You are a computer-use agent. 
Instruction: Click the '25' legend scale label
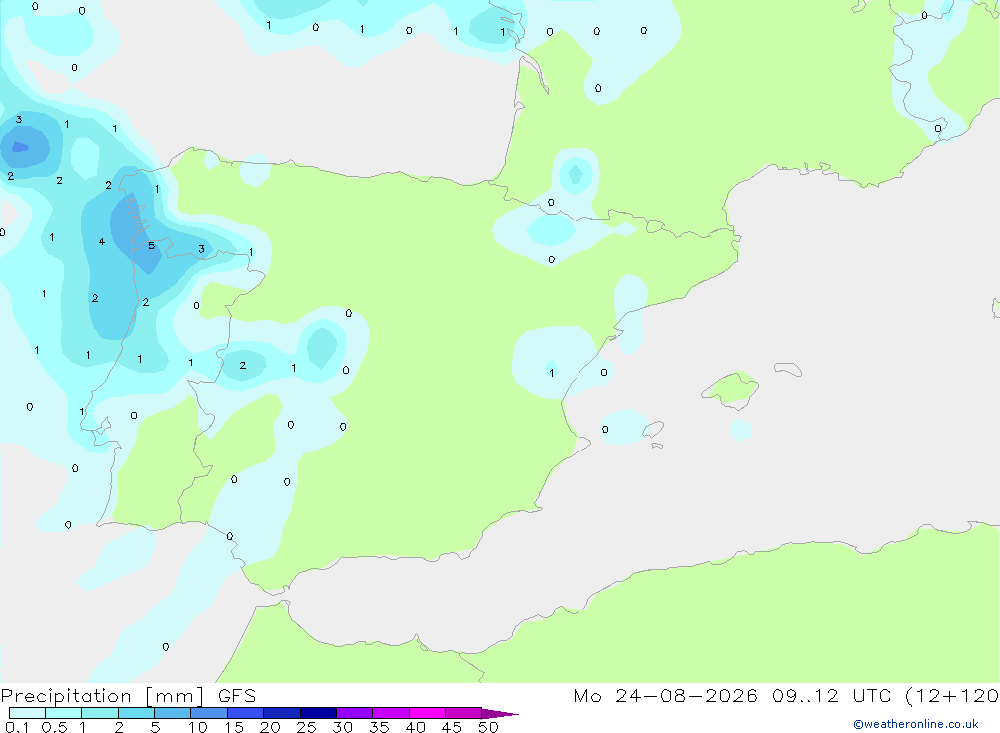(x=307, y=727)
